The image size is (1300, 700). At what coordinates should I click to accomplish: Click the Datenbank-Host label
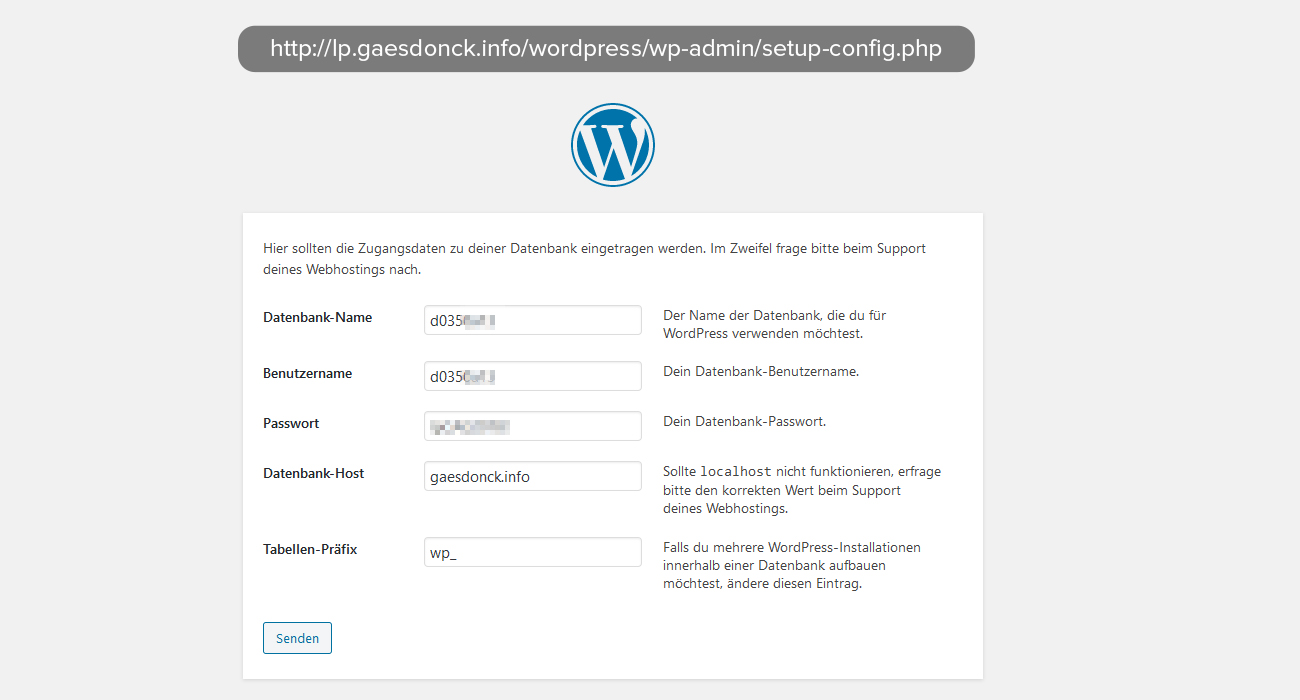tap(313, 474)
